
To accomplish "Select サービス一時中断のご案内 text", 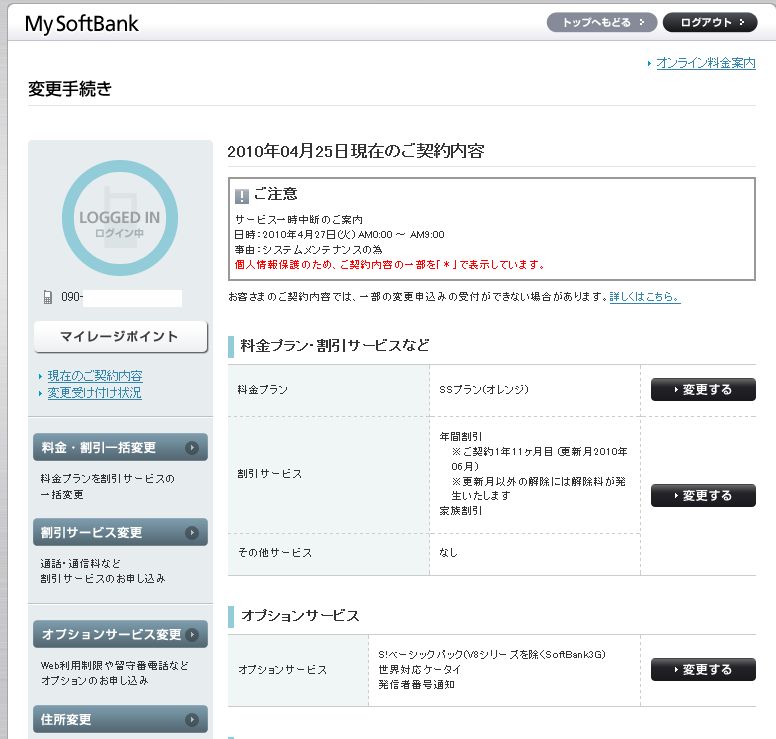I will pos(298,219).
